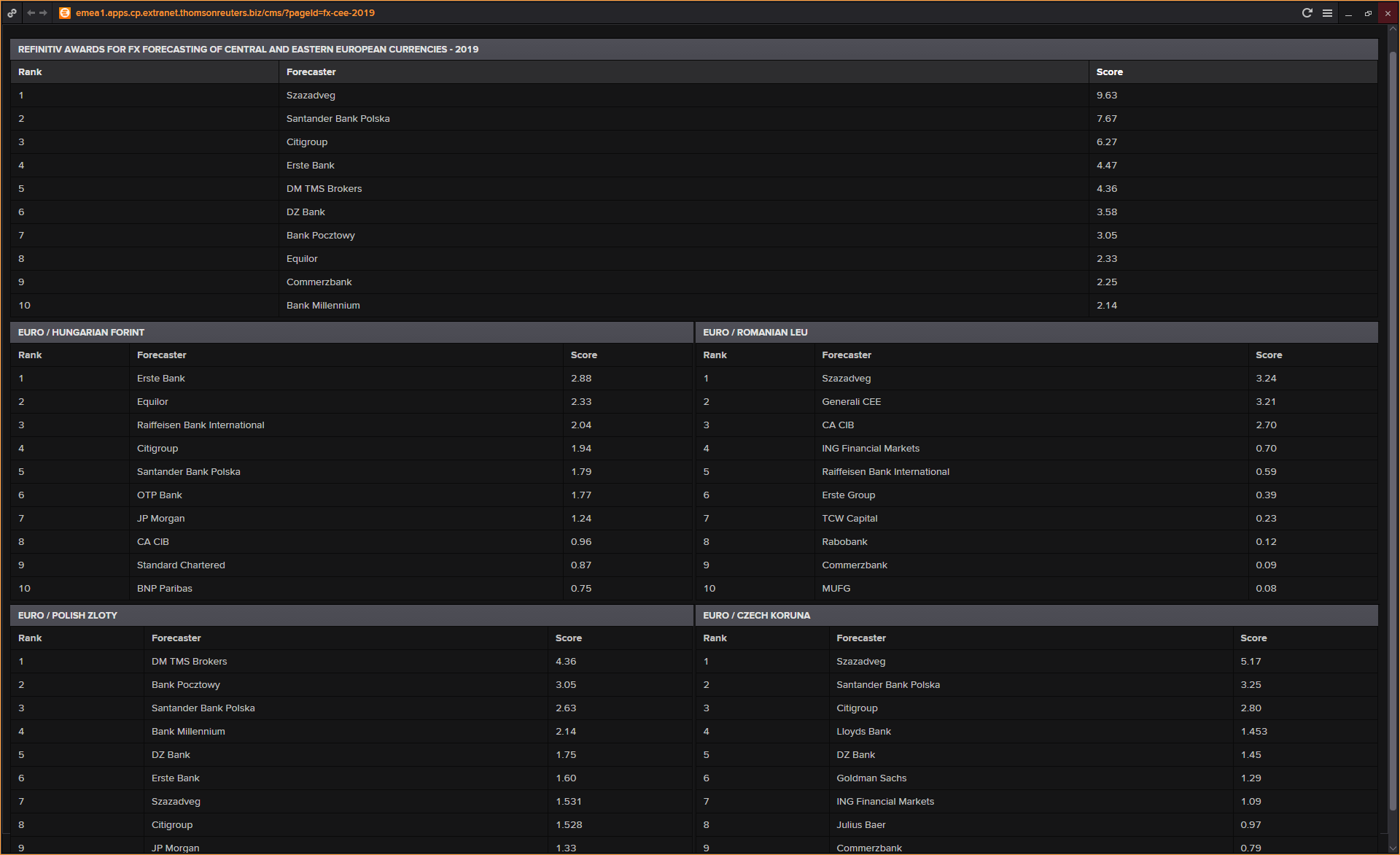Click scrollbar down arrow
This screenshot has width=1400, height=855.
[1393, 847]
